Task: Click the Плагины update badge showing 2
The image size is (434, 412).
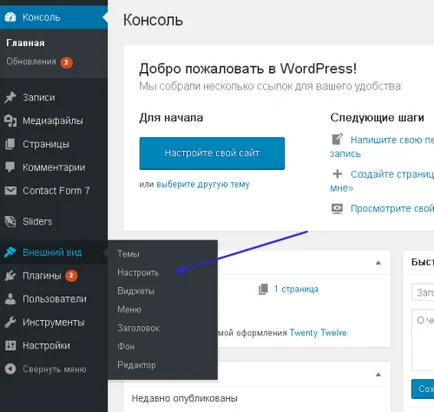Action: click(x=71, y=276)
